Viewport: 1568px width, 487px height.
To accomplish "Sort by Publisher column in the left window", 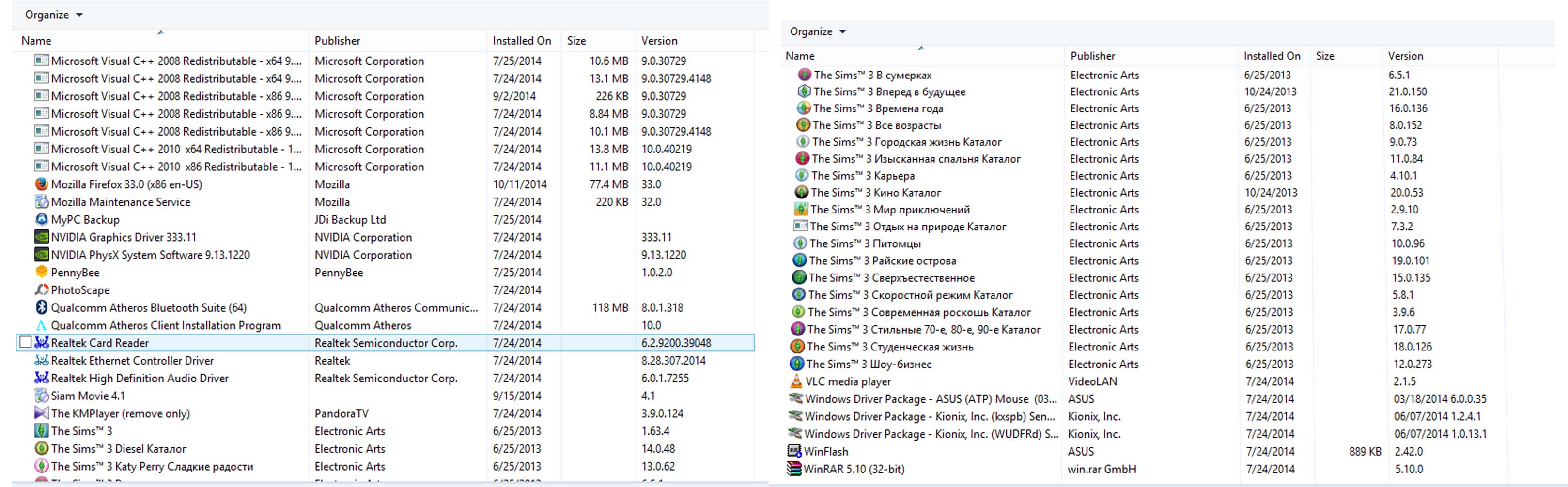I will (398, 41).
